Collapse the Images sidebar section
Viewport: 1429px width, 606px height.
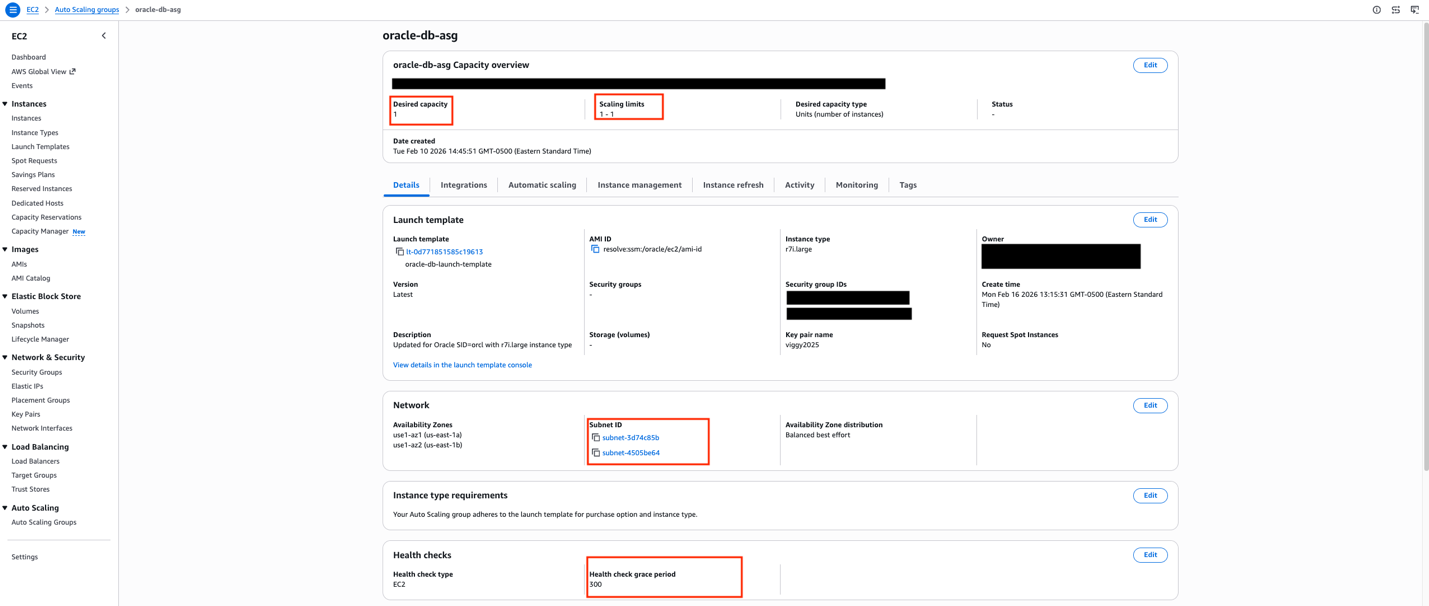(x=5, y=250)
